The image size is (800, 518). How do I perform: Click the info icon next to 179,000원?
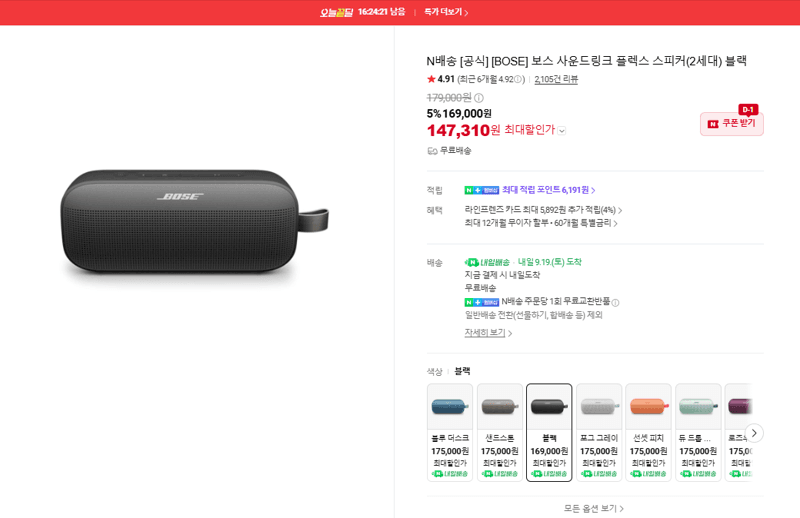[x=479, y=97]
